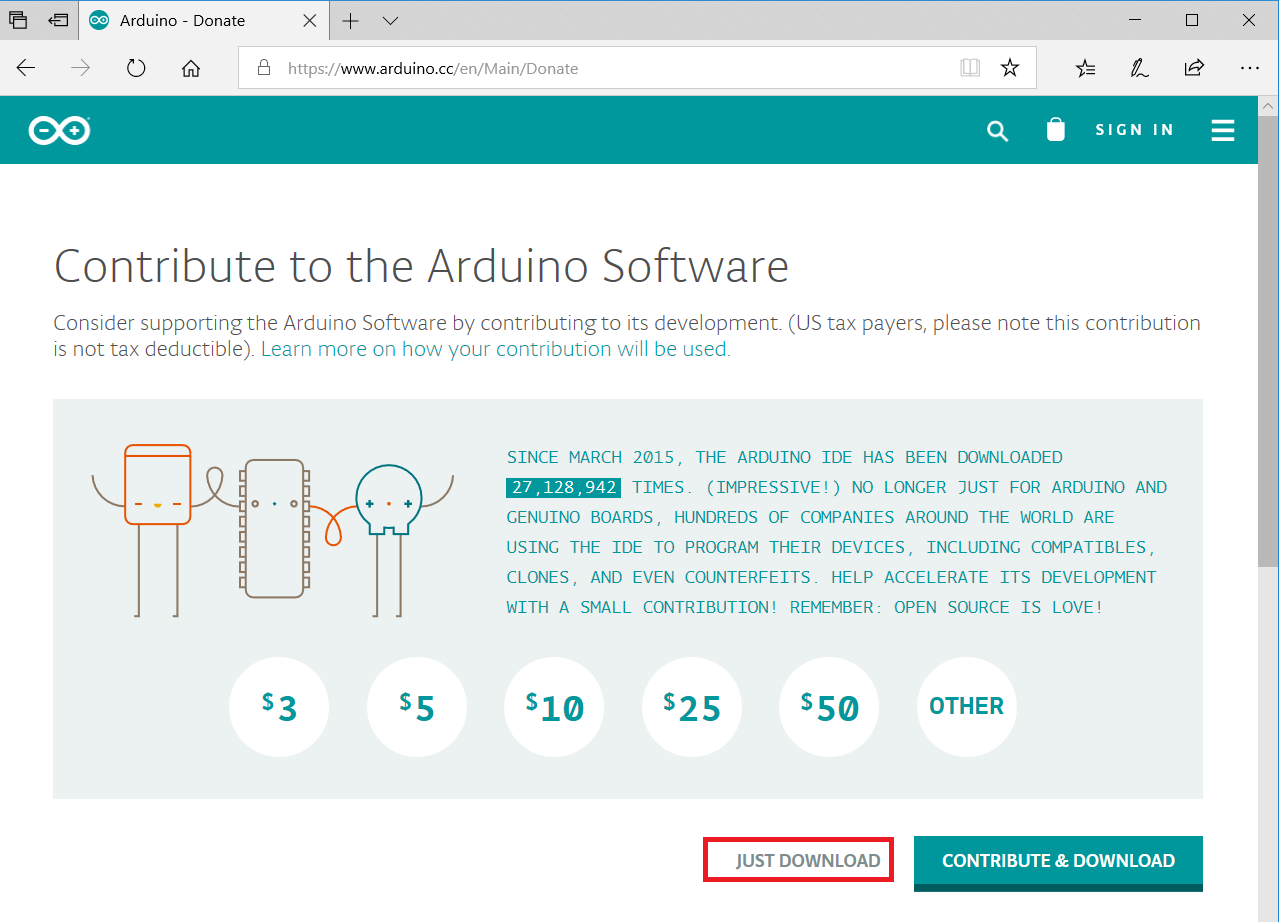Choose the $25 contribution amount
This screenshot has width=1279, height=922.
[692, 707]
